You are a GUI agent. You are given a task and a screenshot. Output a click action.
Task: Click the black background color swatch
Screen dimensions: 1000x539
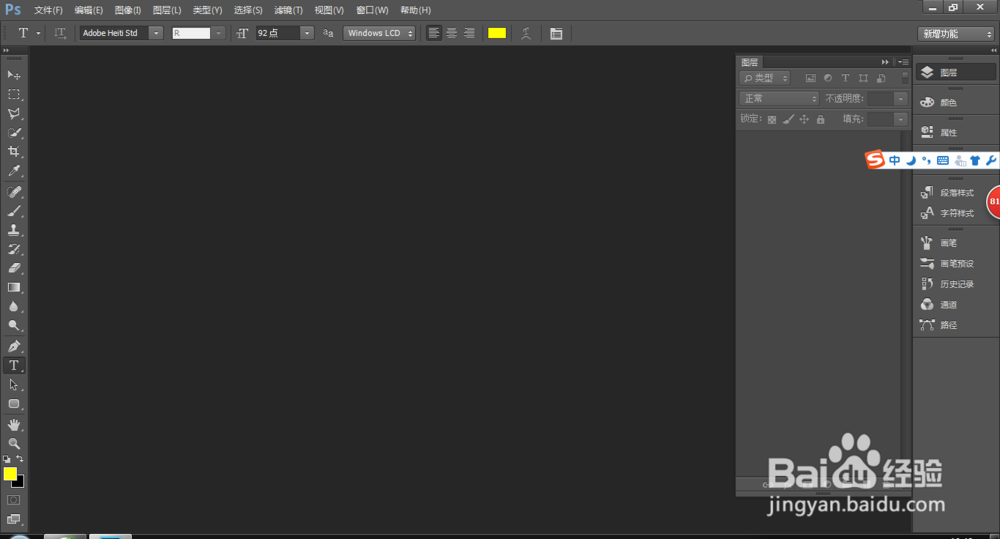pyautogui.click(x=19, y=483)
